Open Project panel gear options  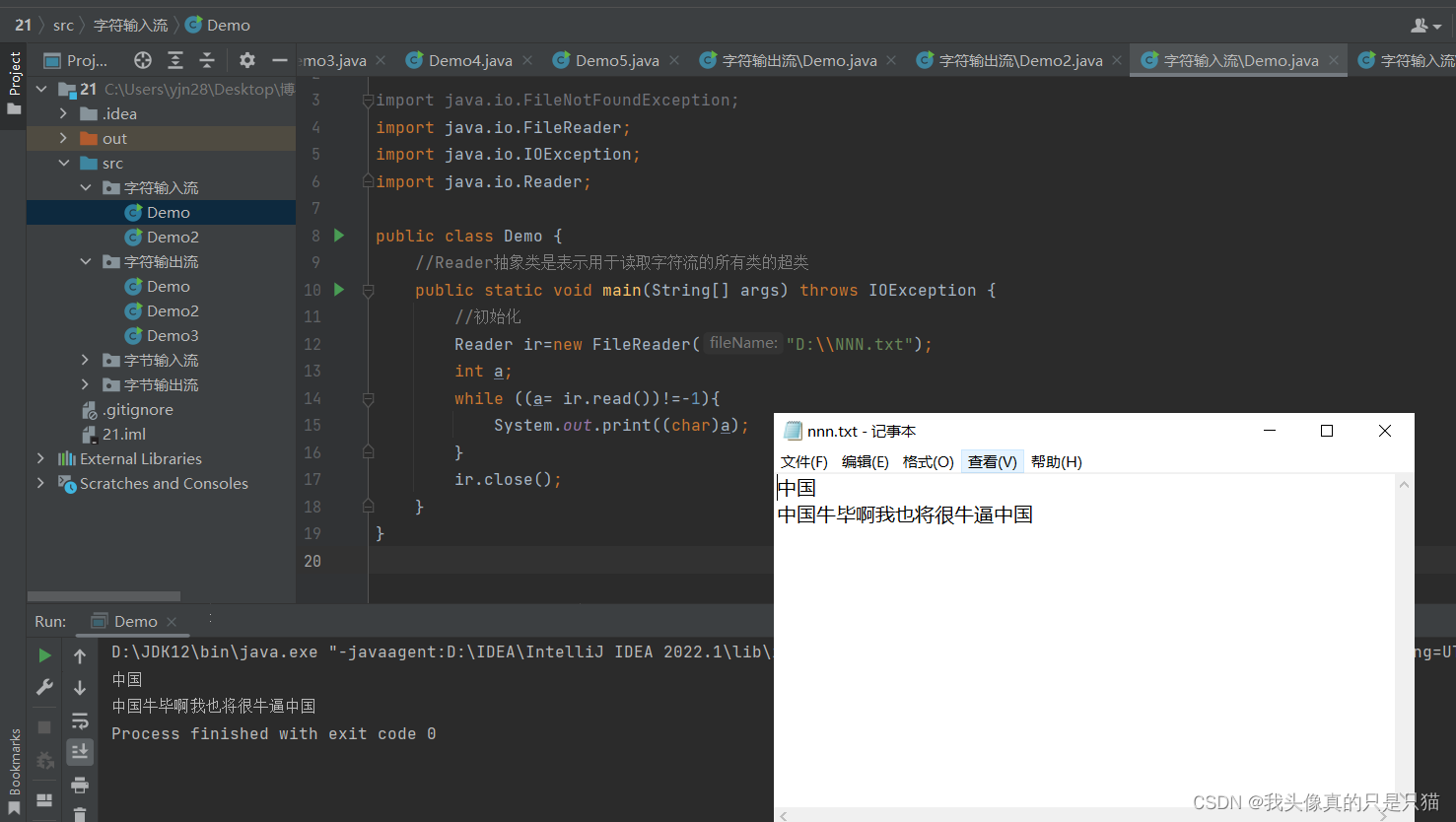click(x=247, y=60)
